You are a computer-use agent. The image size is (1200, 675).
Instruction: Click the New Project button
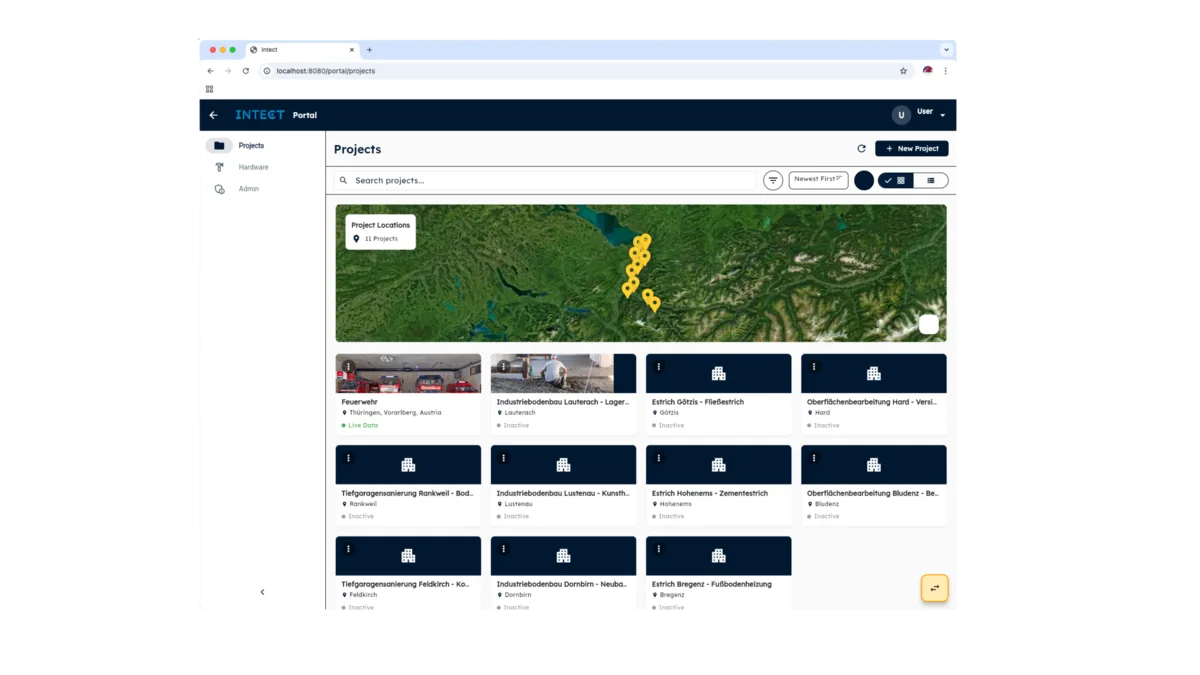click(912, 149)
